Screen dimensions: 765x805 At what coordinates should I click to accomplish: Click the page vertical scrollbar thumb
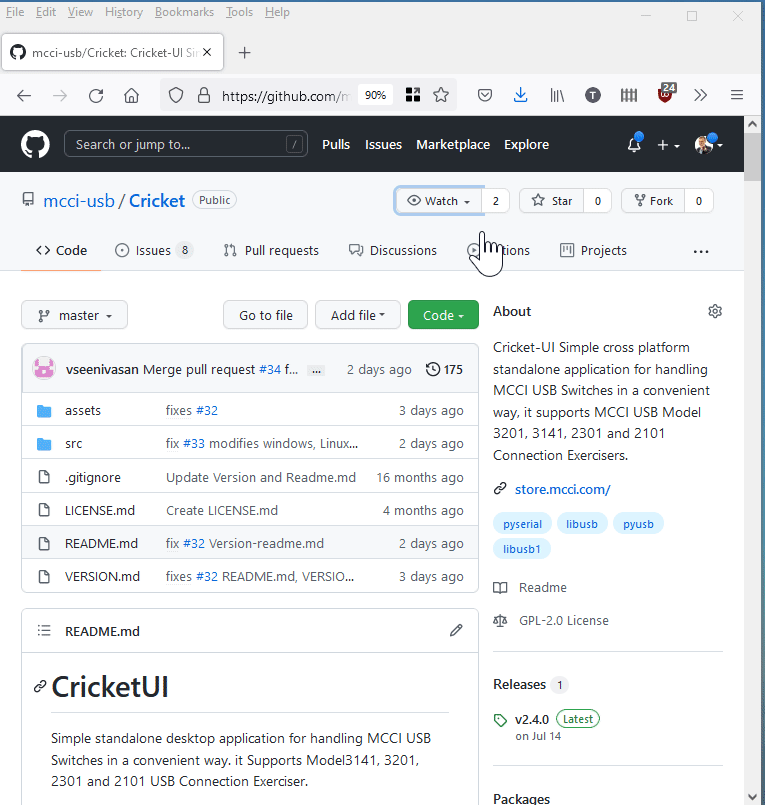[x=752, y=158]
